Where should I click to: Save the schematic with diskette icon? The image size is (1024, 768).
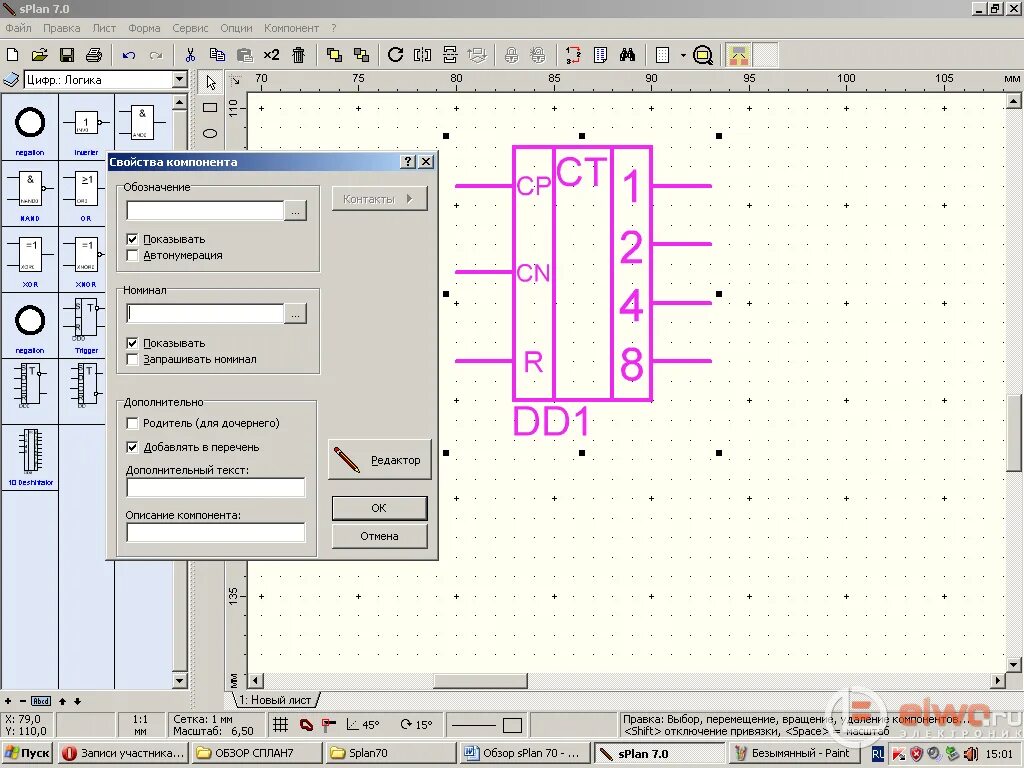pos(67,55)
